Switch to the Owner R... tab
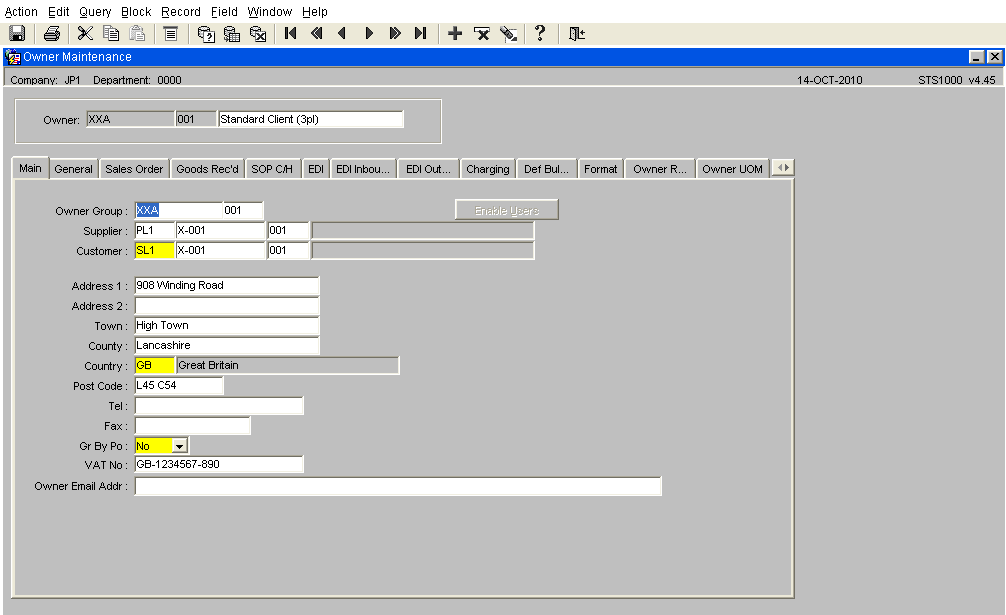Screen dimensions: 1006x615 tap(660, 169)
